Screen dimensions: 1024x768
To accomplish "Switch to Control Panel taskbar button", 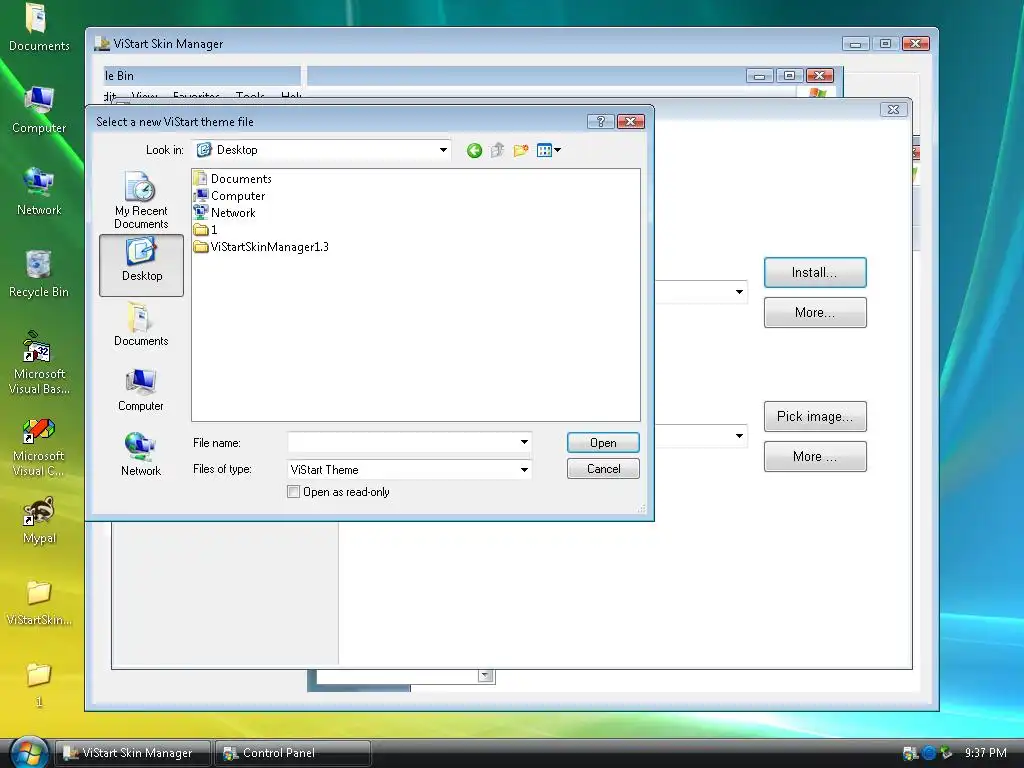I will [x=293, y=753].
